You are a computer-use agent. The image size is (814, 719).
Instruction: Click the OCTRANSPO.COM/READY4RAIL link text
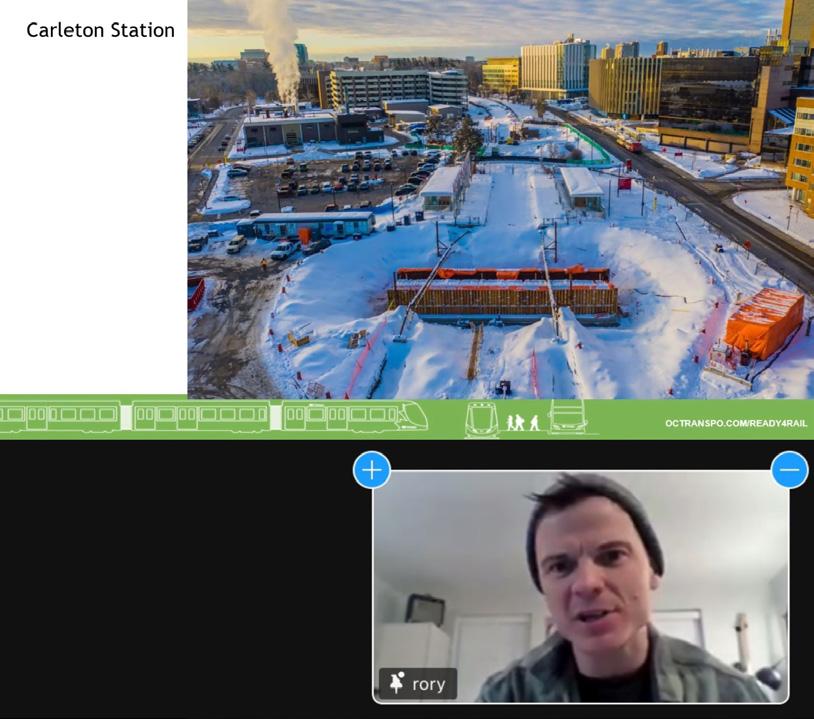736,423
